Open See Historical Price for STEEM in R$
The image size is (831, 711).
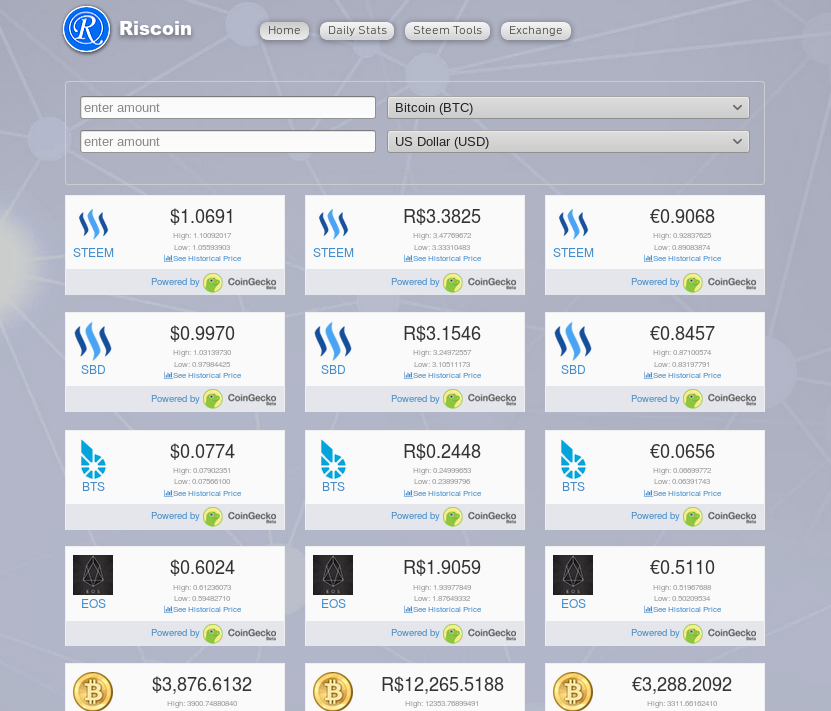pyautogui.click(x=443, y=259)
